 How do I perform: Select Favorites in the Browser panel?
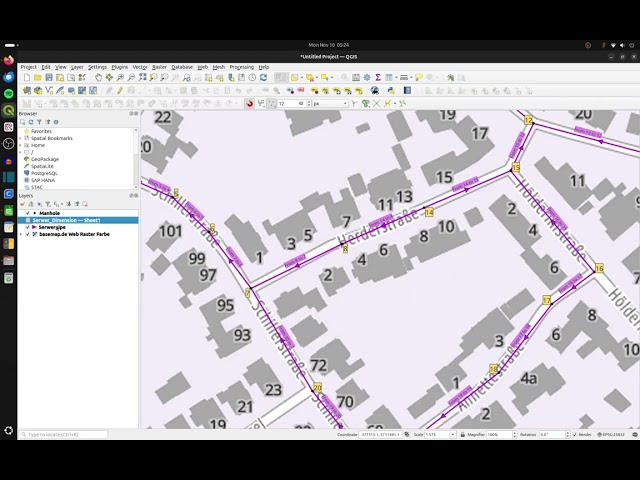41,131
